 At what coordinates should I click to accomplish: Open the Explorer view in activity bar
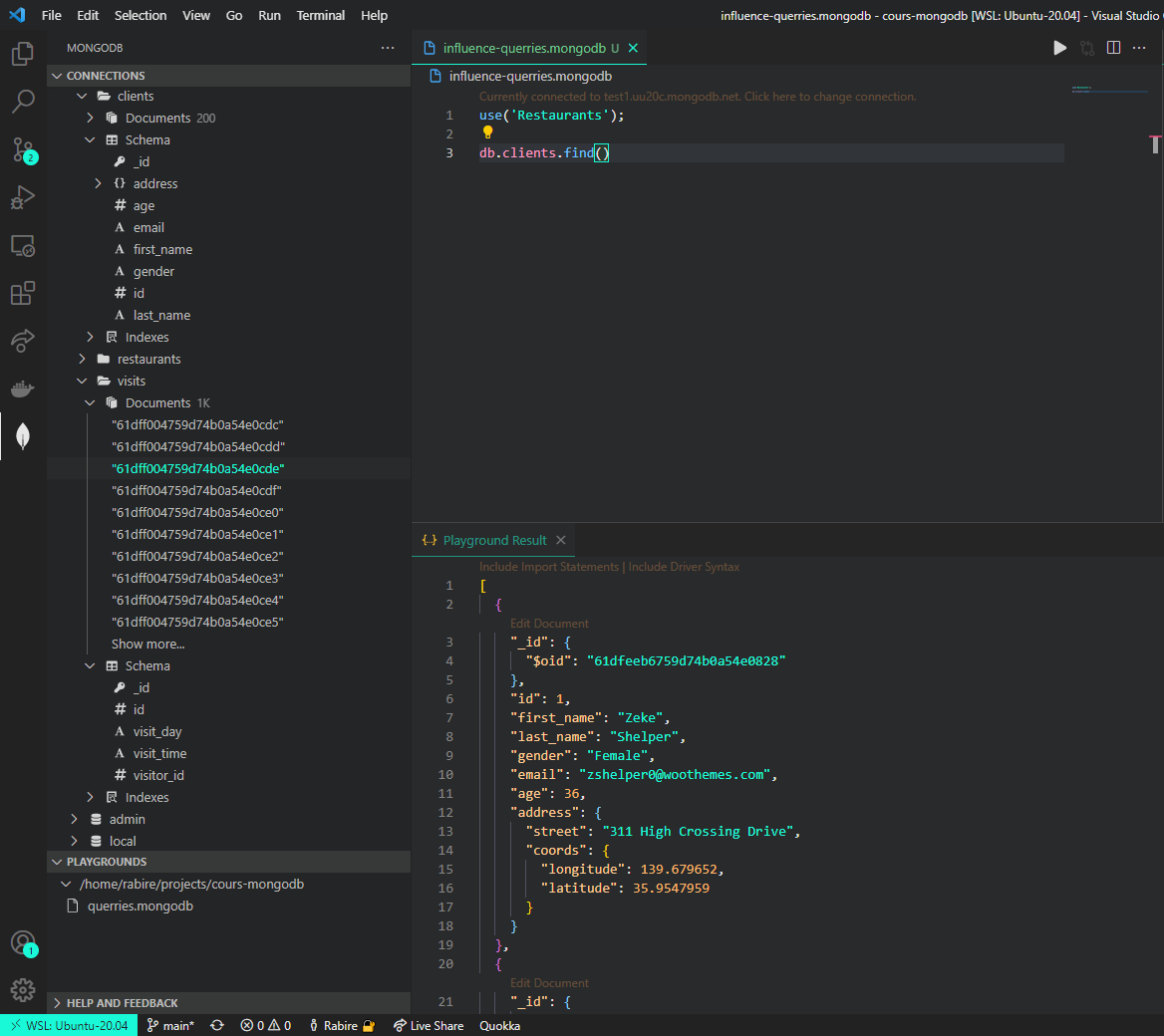[x=23, y=54]
